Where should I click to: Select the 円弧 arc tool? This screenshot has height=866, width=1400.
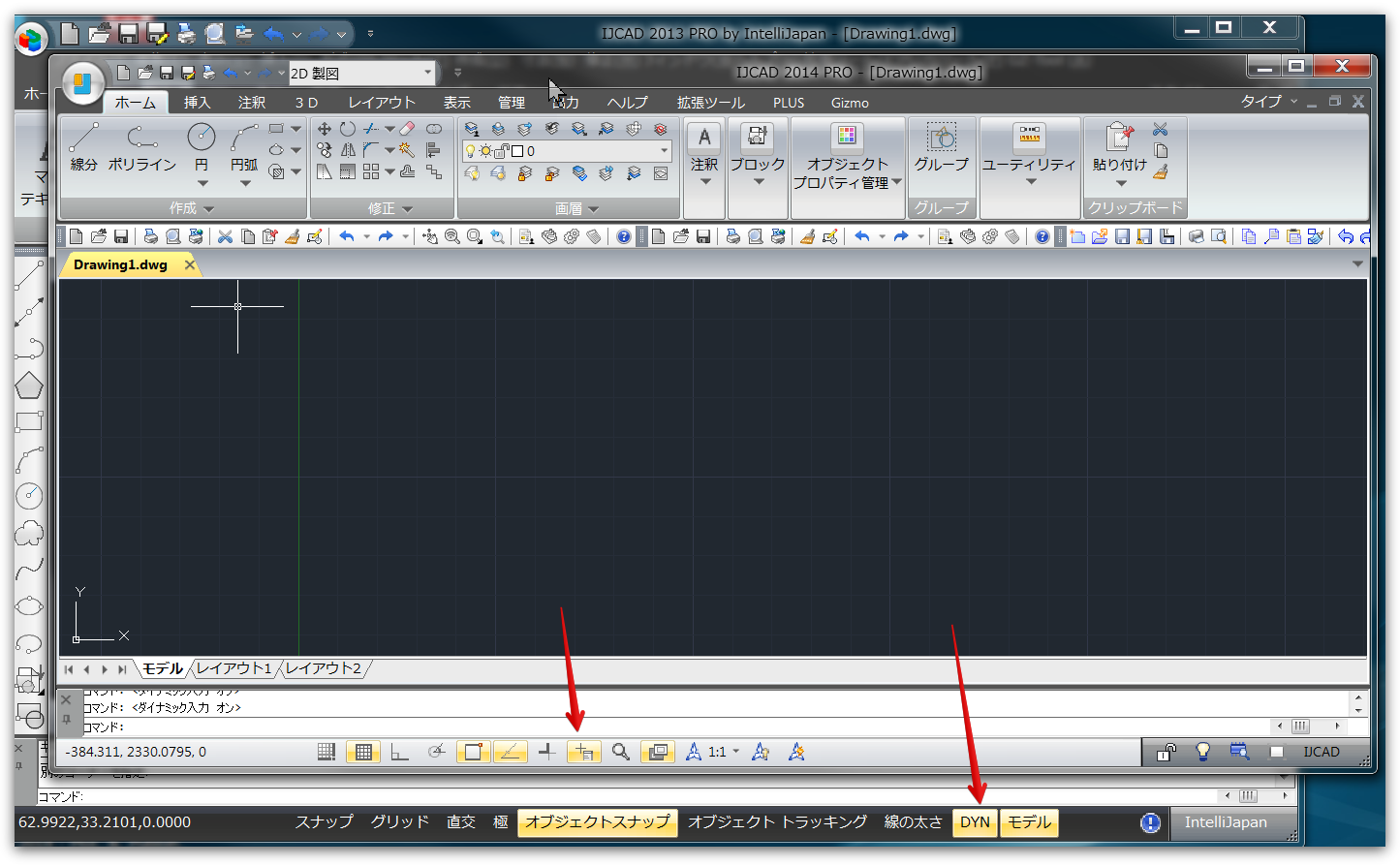[244, 145]
